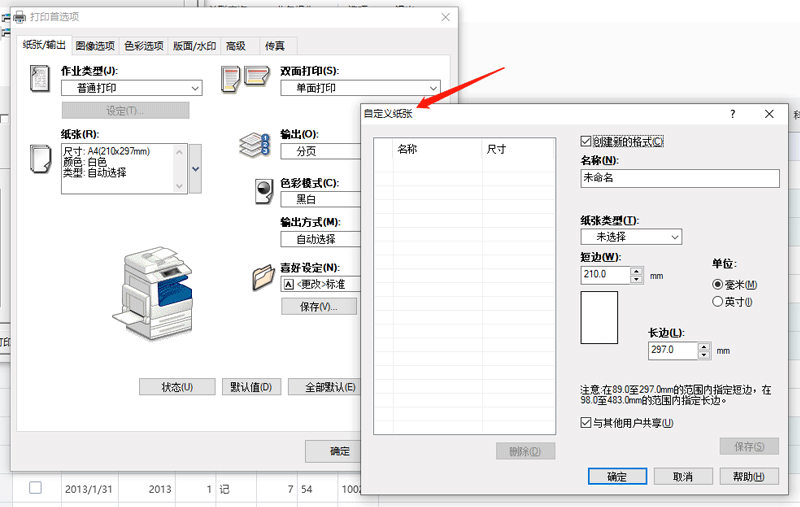Open the 输出方式 自动选择 dropdown
This screenshot has height=507, width=800.
click(320, 239)
